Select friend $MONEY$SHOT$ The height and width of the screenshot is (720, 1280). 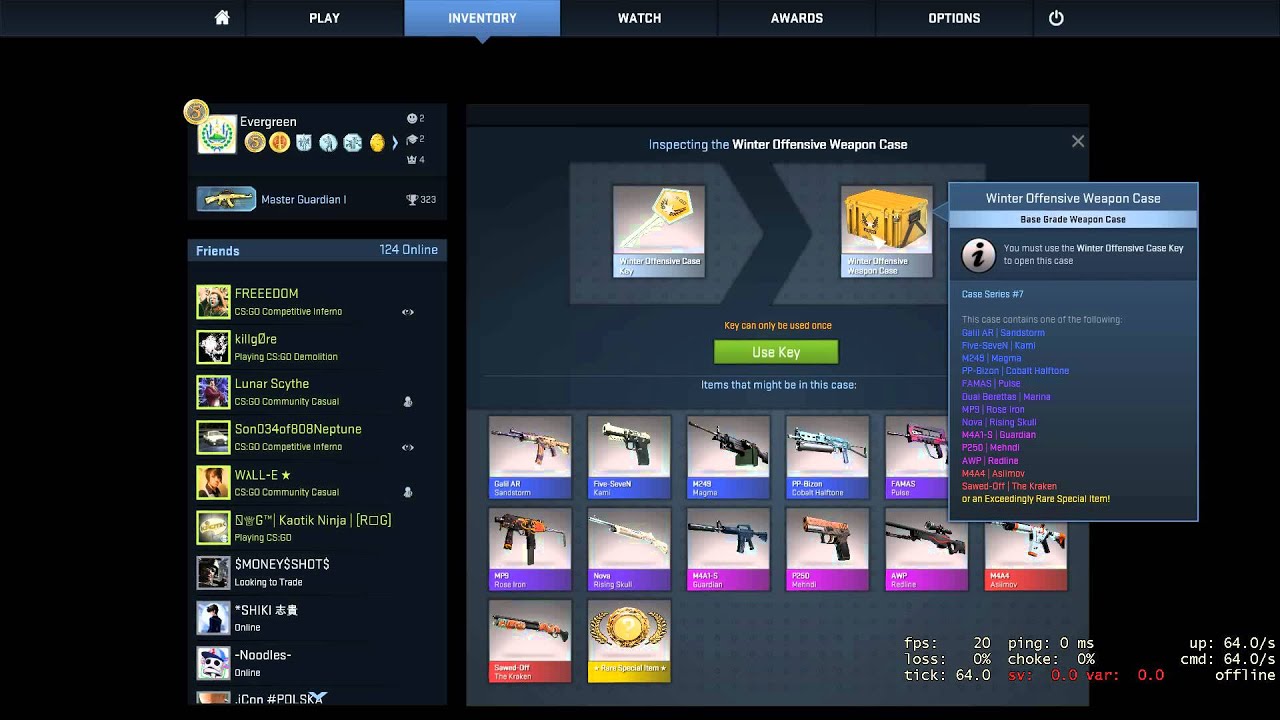click(317, 572)
